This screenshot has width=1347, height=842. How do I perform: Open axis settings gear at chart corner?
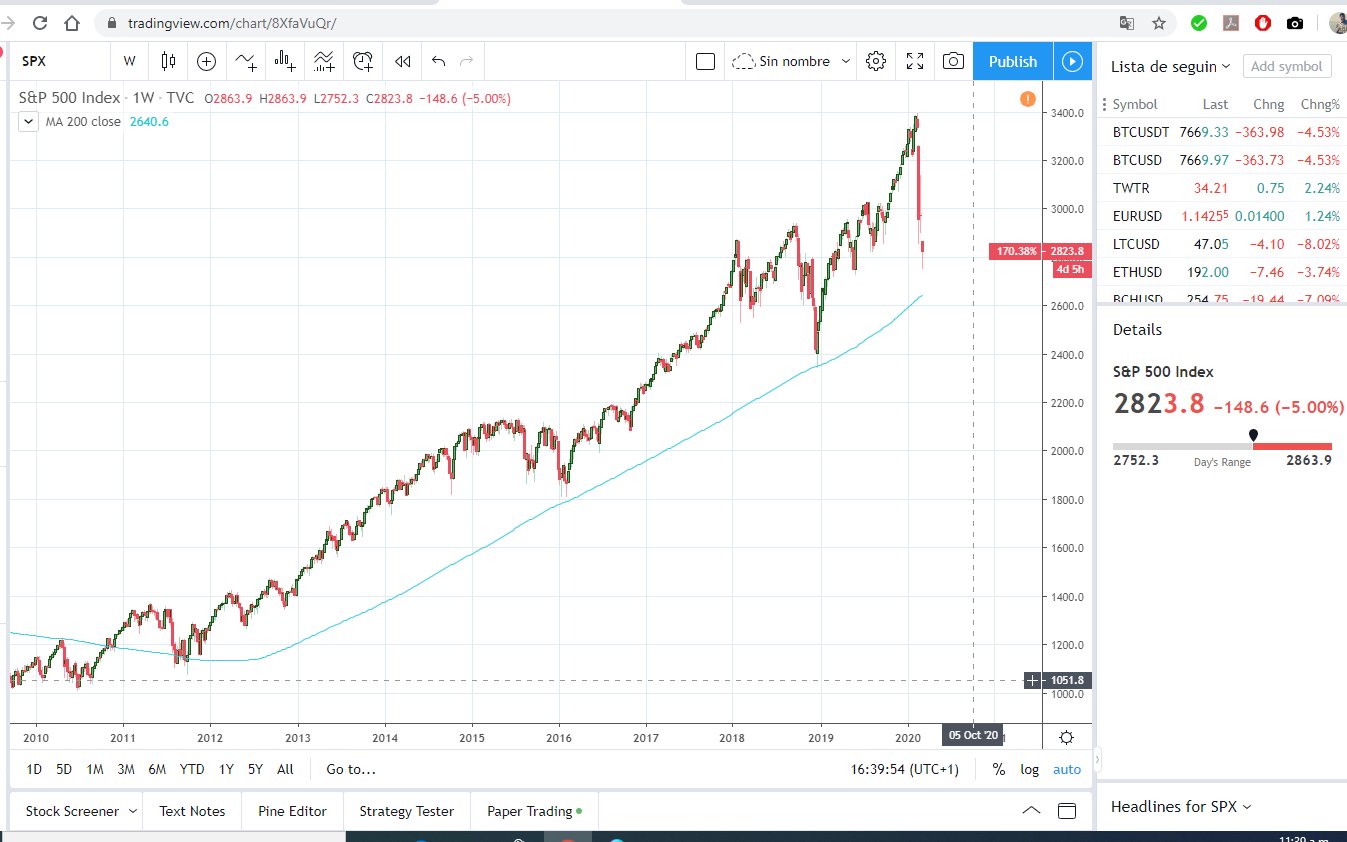pyautogui.click(x=1066, y=737)
